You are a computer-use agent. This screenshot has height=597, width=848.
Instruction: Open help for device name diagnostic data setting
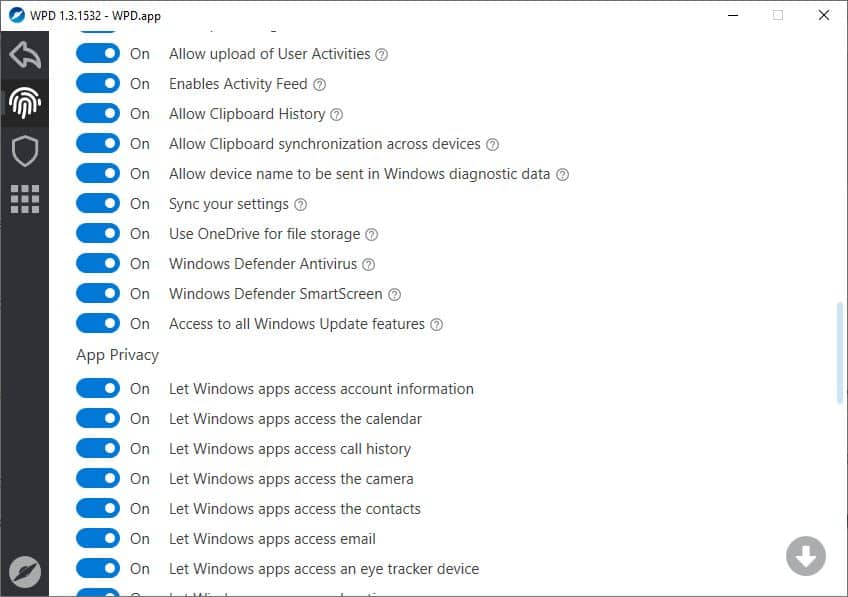(562, 174)
